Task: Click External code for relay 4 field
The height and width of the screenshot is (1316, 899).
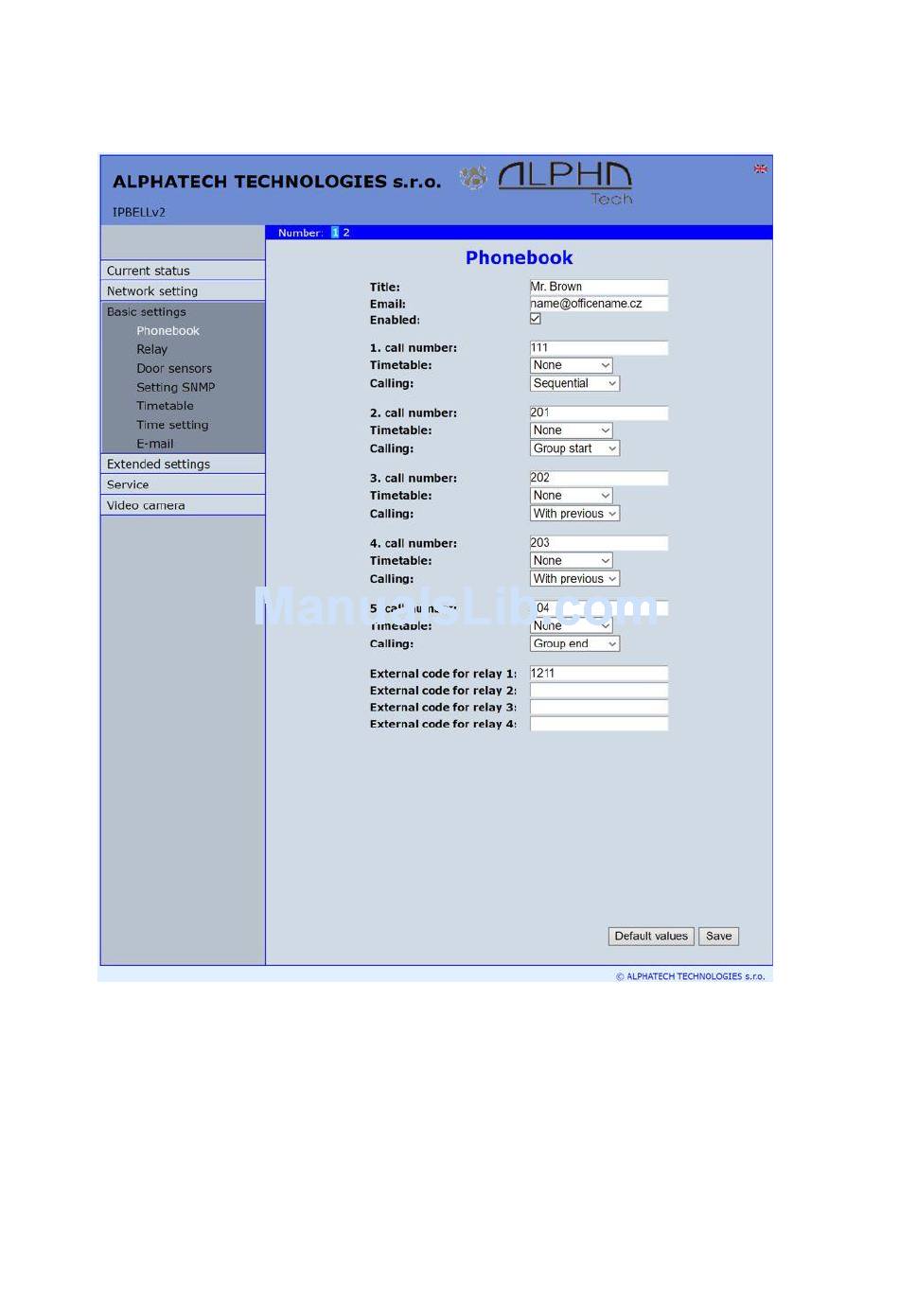Action: point(599,724)
